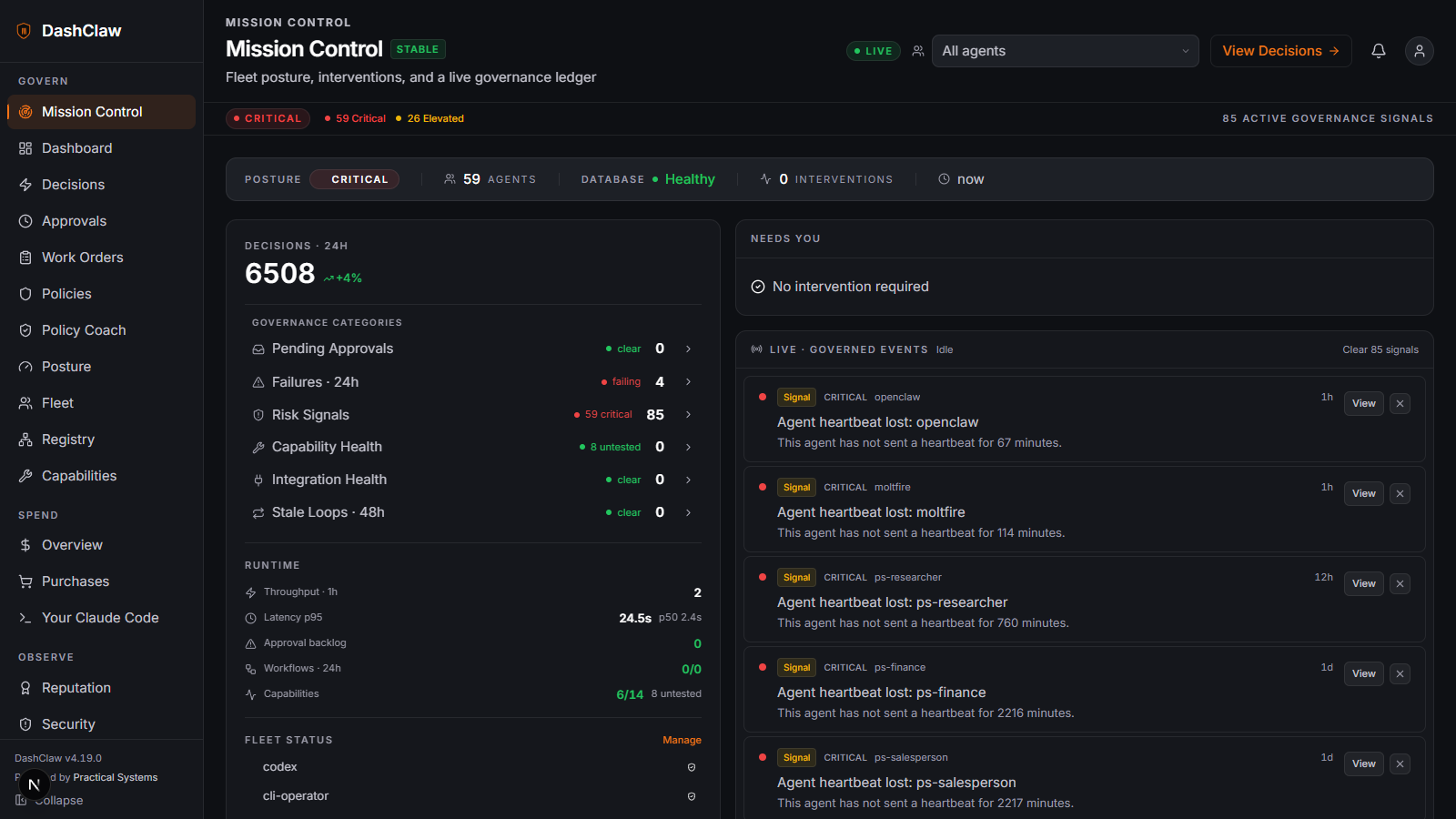Click the Practical Systems link

pos(116,778)
